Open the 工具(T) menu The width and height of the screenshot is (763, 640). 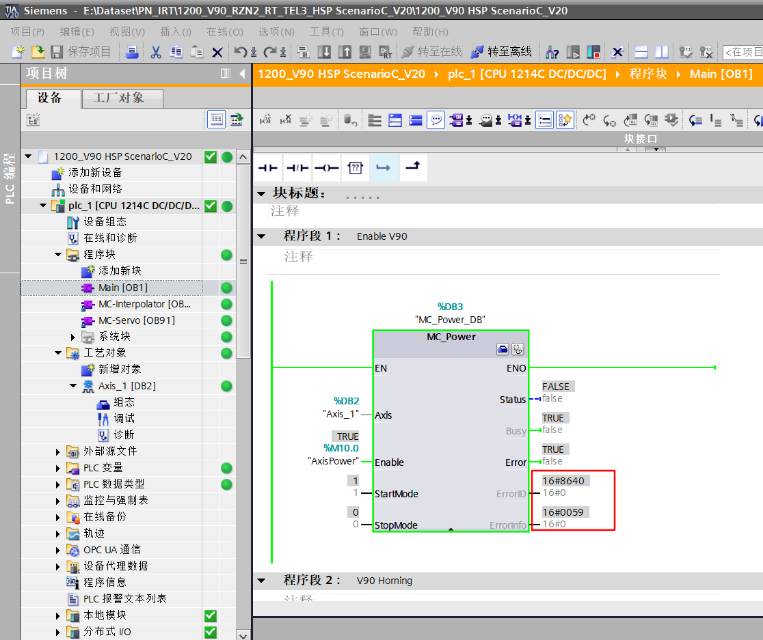pyautogui.click(x=327, y=32)
